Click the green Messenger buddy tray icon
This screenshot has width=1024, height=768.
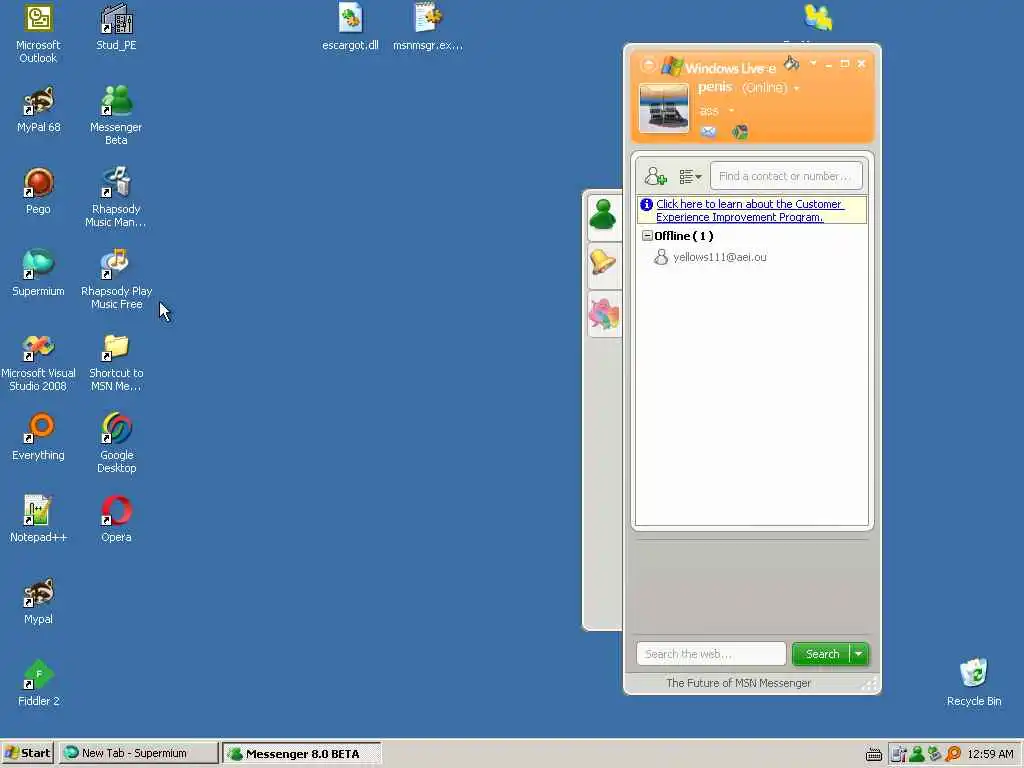click(x=917, y=754)
